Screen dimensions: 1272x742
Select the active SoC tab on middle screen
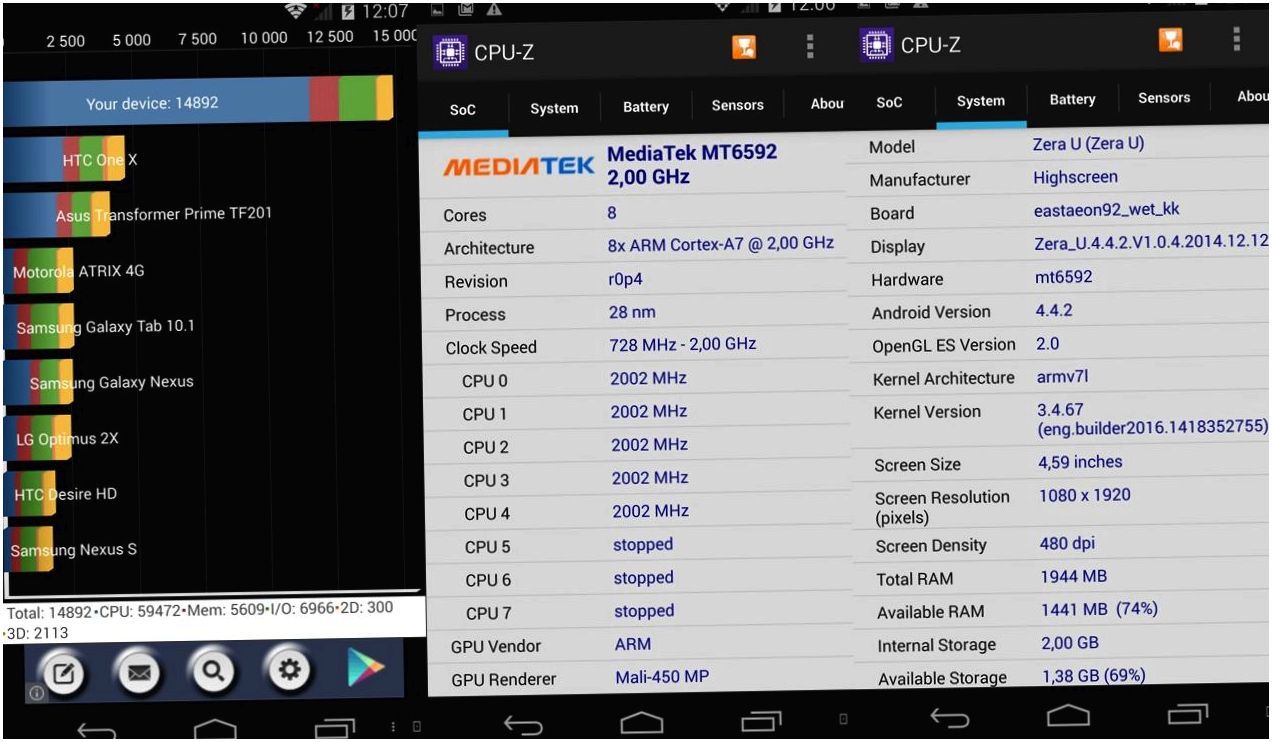(x=463, y=110)
